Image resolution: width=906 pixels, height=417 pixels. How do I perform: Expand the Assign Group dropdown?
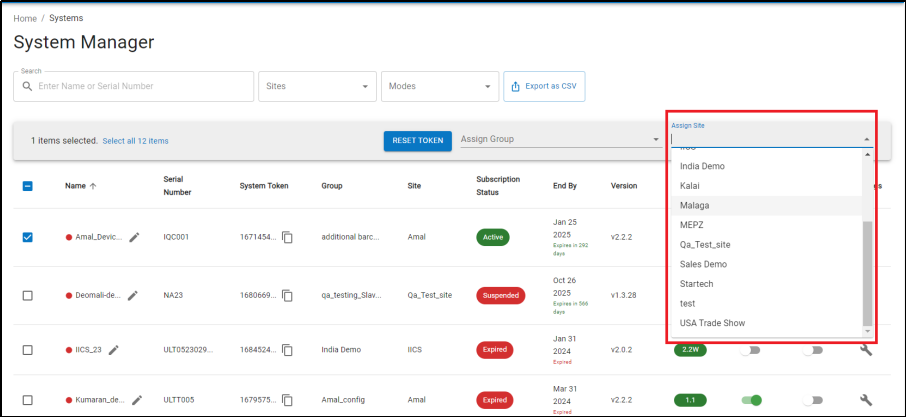[560, 139]
